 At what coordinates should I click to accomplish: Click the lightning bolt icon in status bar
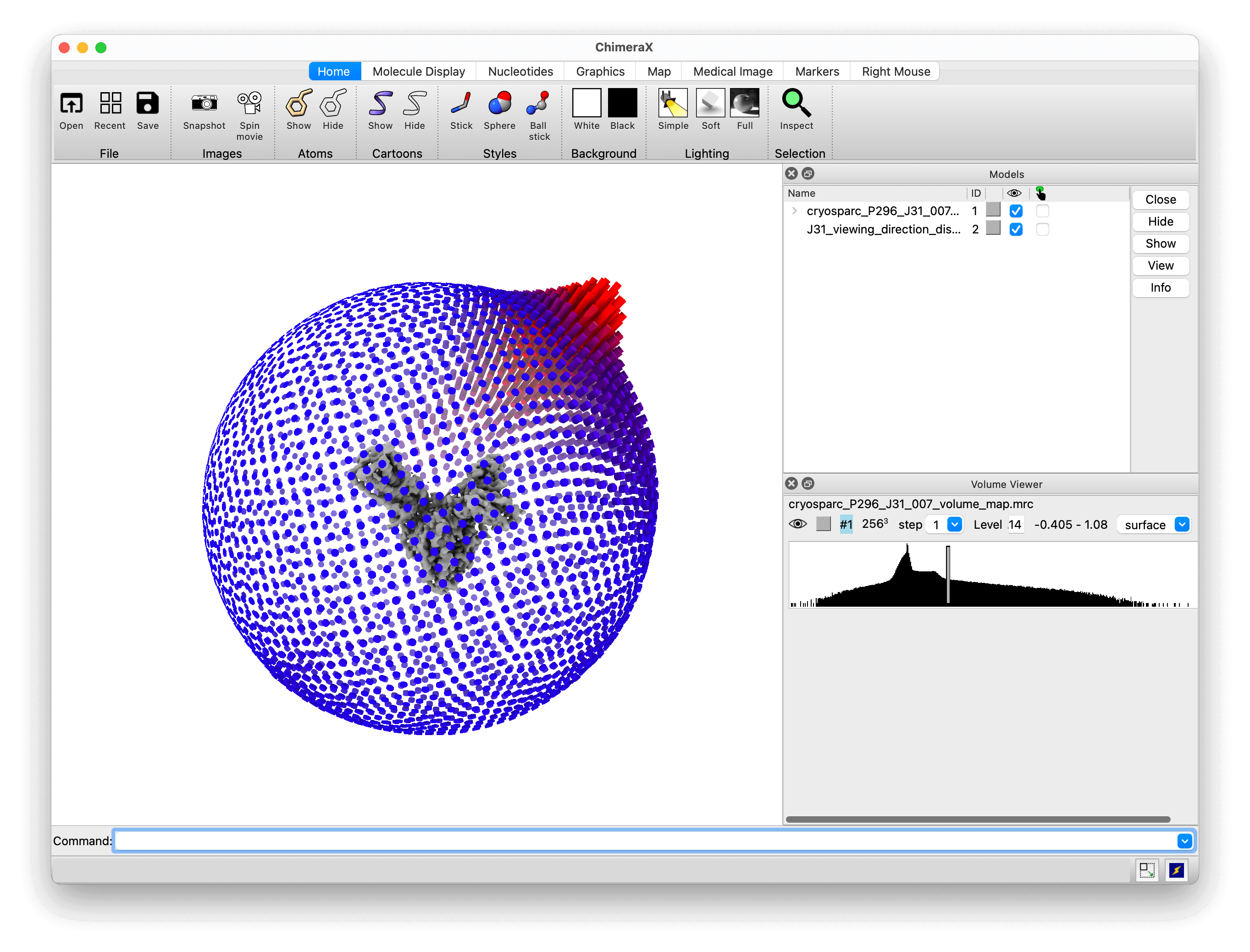click(x=1176, y=870)
